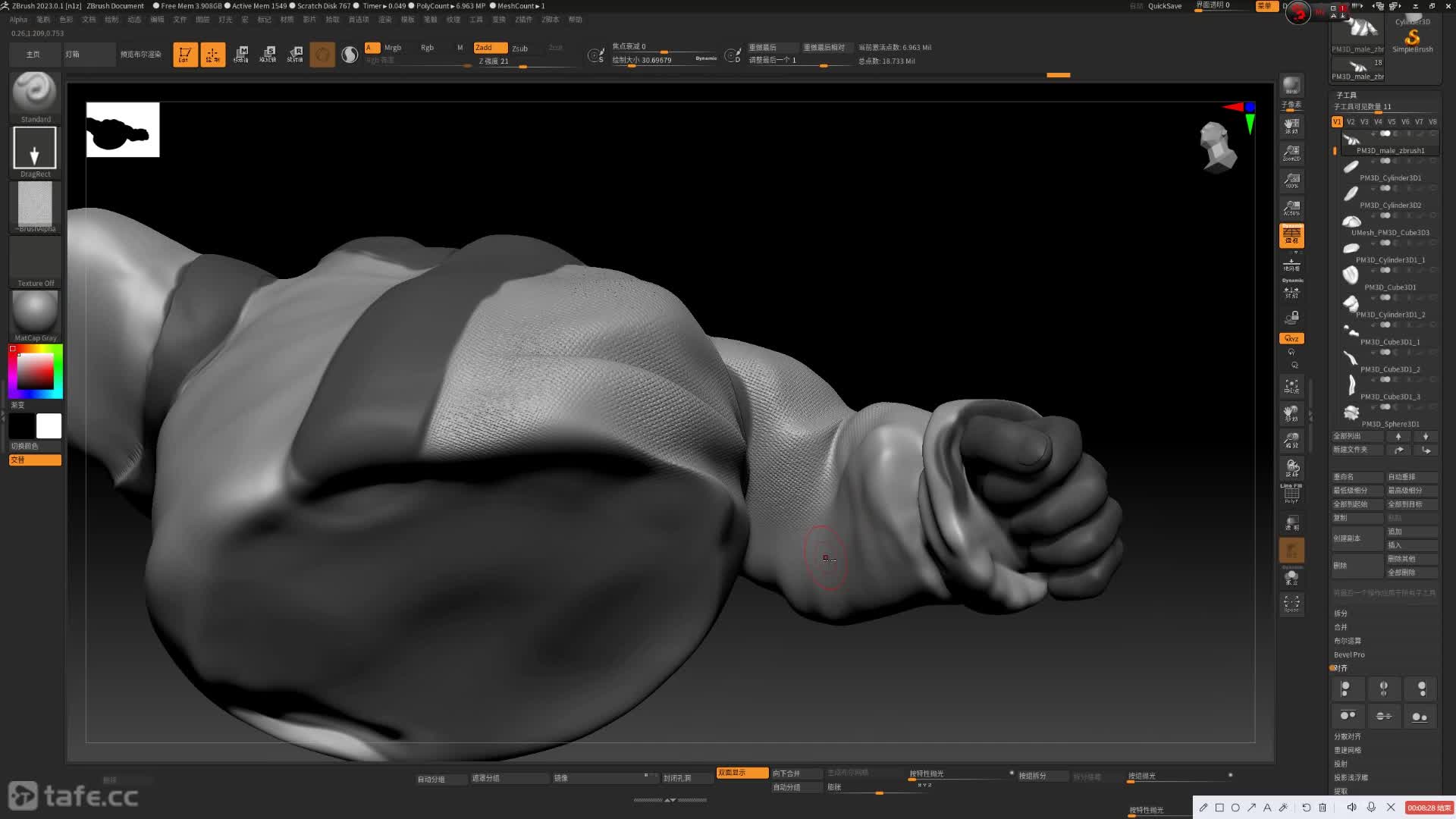
Task: Click the Draw mode icon
Action: [x=212, y=55]
